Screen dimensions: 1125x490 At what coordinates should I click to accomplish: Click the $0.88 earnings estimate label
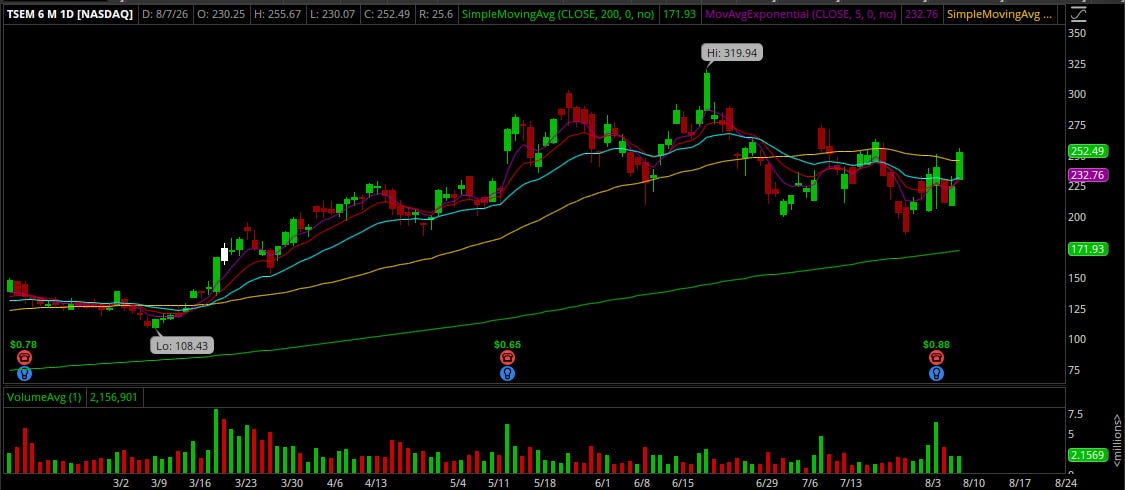tap(936, 344)
